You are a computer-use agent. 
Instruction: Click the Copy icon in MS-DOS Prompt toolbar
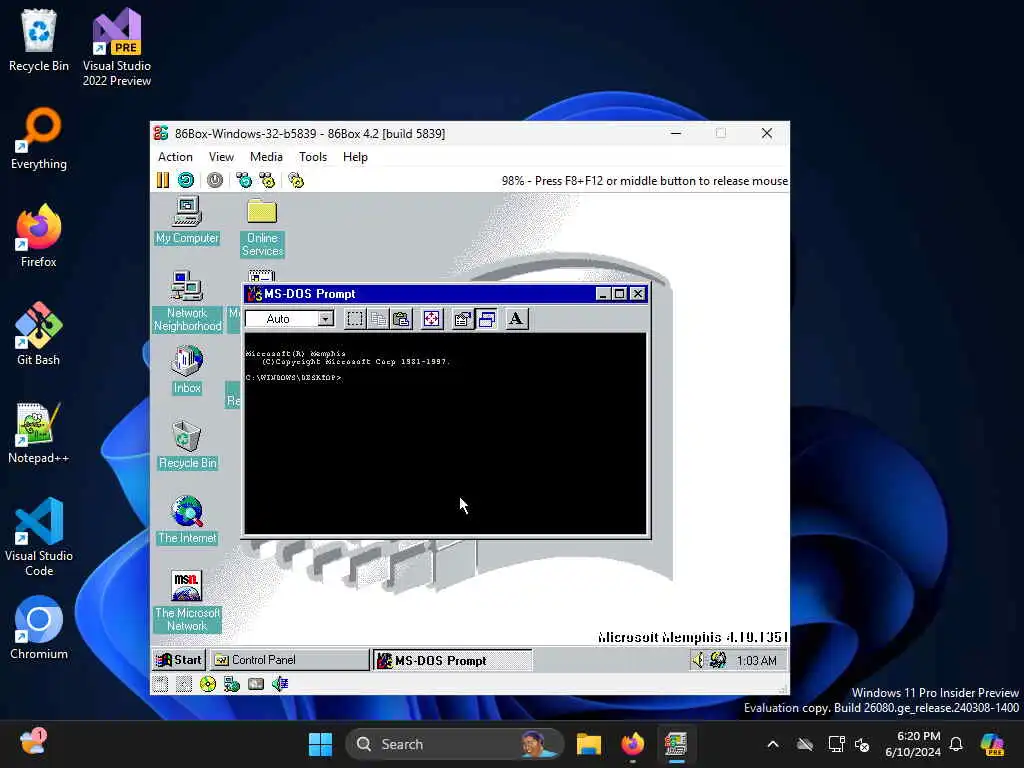[x=378, y=319]
